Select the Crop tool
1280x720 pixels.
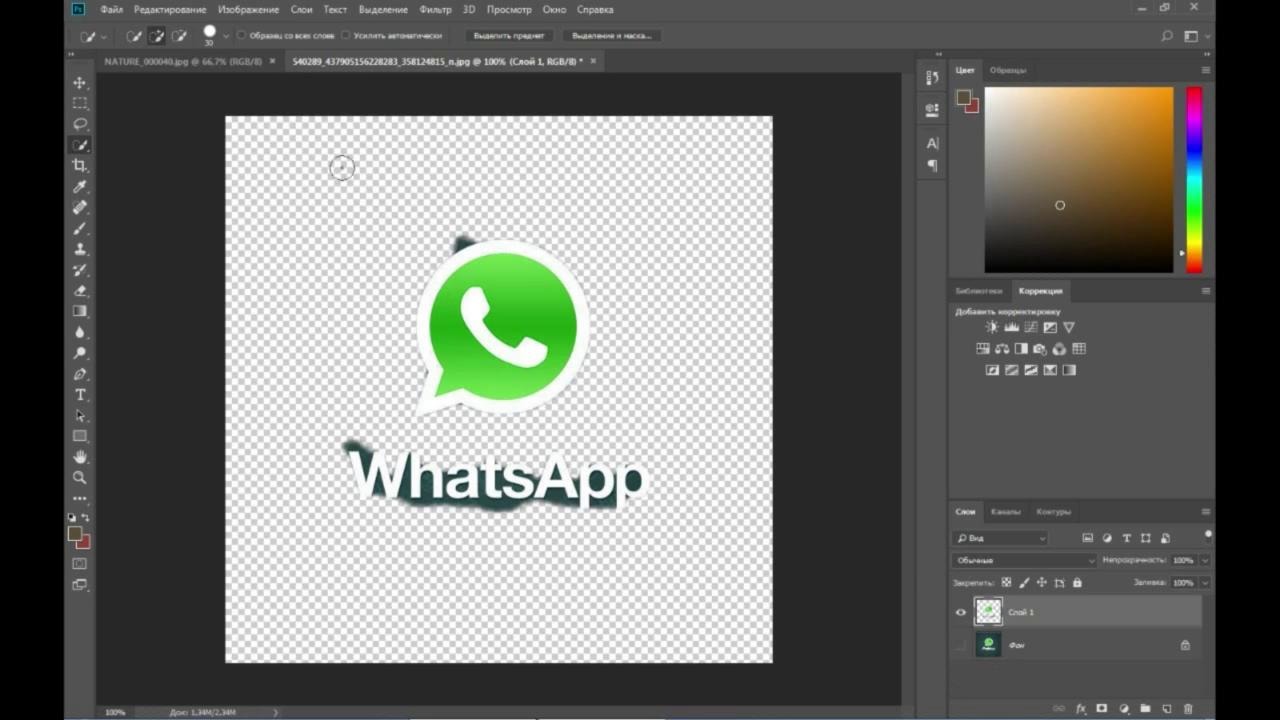coord(80,166)
